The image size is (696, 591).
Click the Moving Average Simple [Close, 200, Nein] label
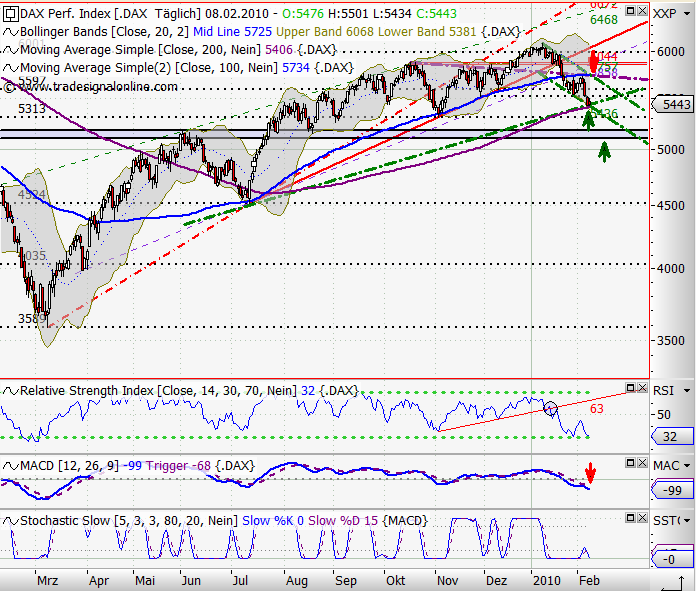click(140, 50)
